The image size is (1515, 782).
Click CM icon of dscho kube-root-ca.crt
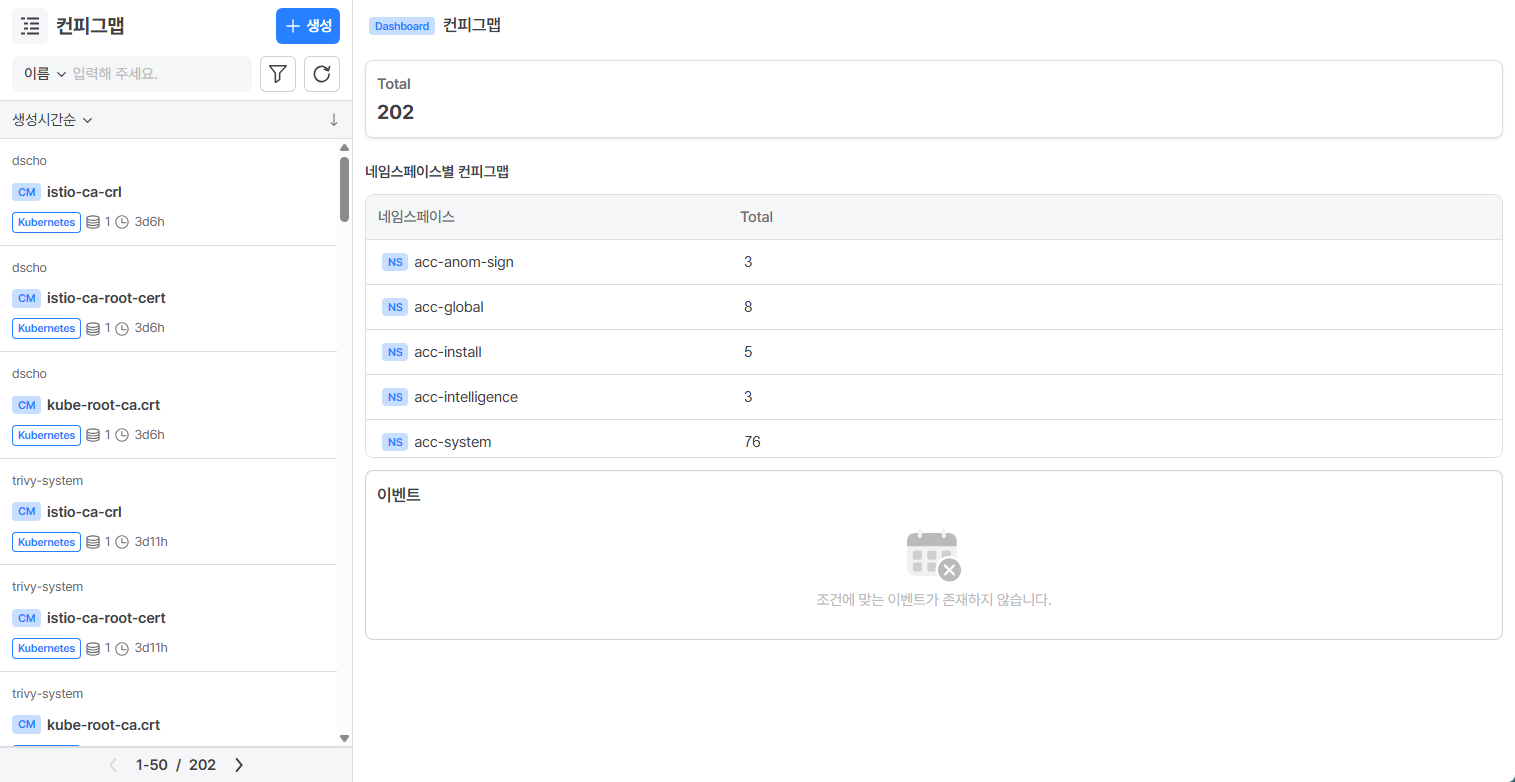[x=26, y=405]
